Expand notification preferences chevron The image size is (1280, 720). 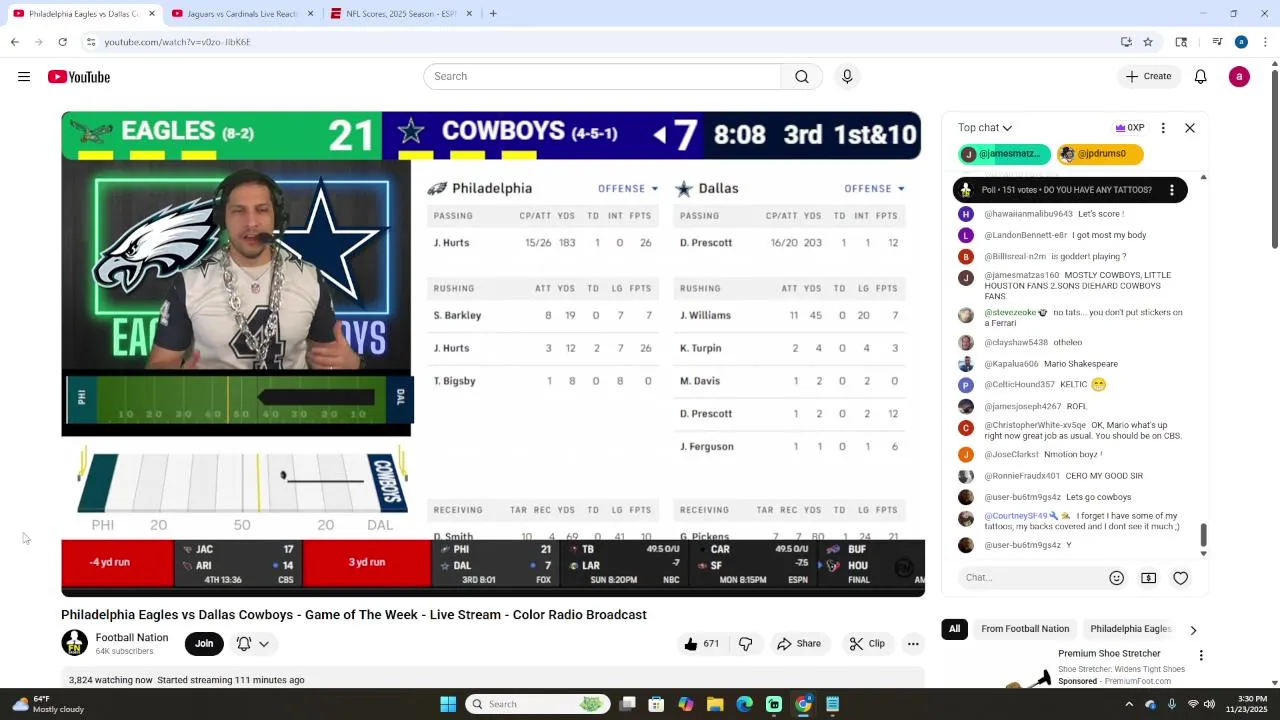pyautogui.click(x=264, y=644)
